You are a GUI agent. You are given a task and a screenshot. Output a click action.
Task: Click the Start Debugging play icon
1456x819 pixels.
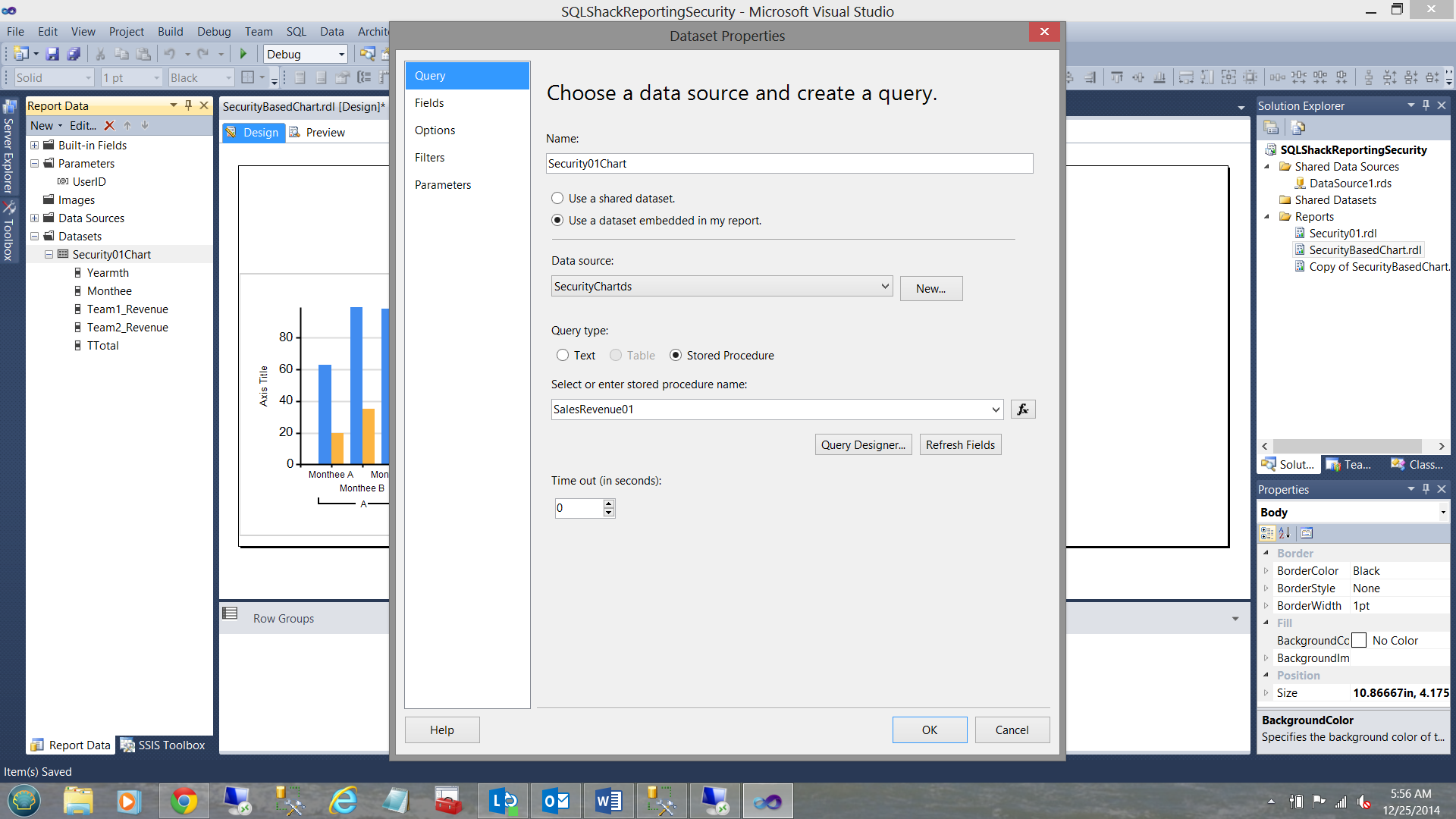243,54
